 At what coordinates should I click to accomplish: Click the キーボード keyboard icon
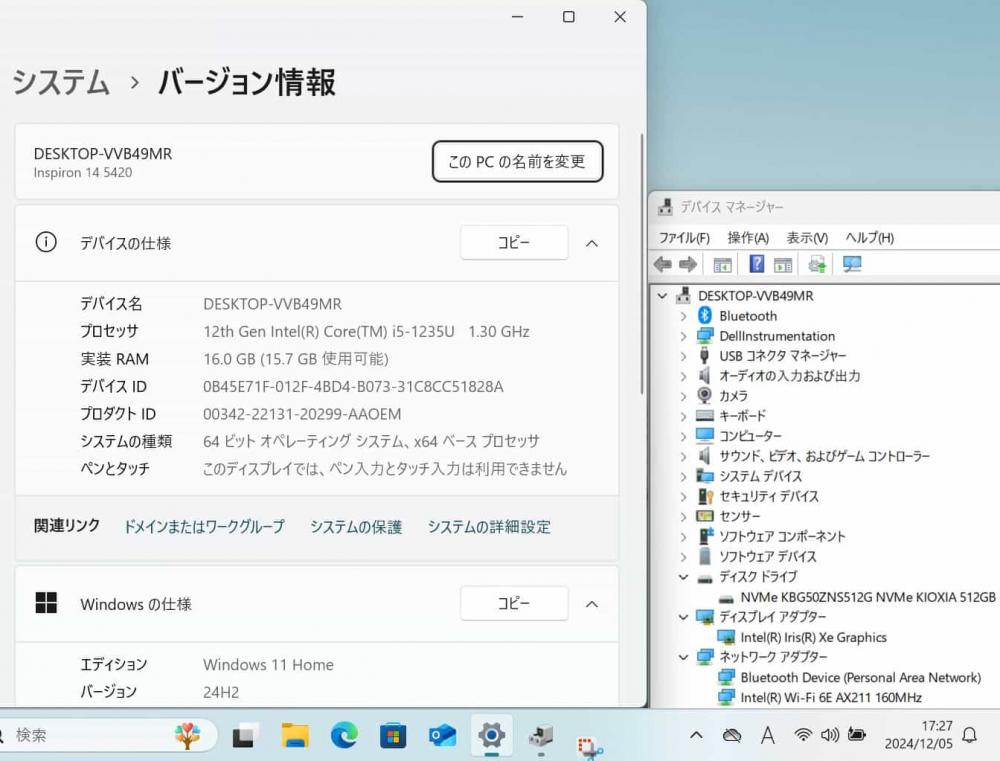click(705, 415)
